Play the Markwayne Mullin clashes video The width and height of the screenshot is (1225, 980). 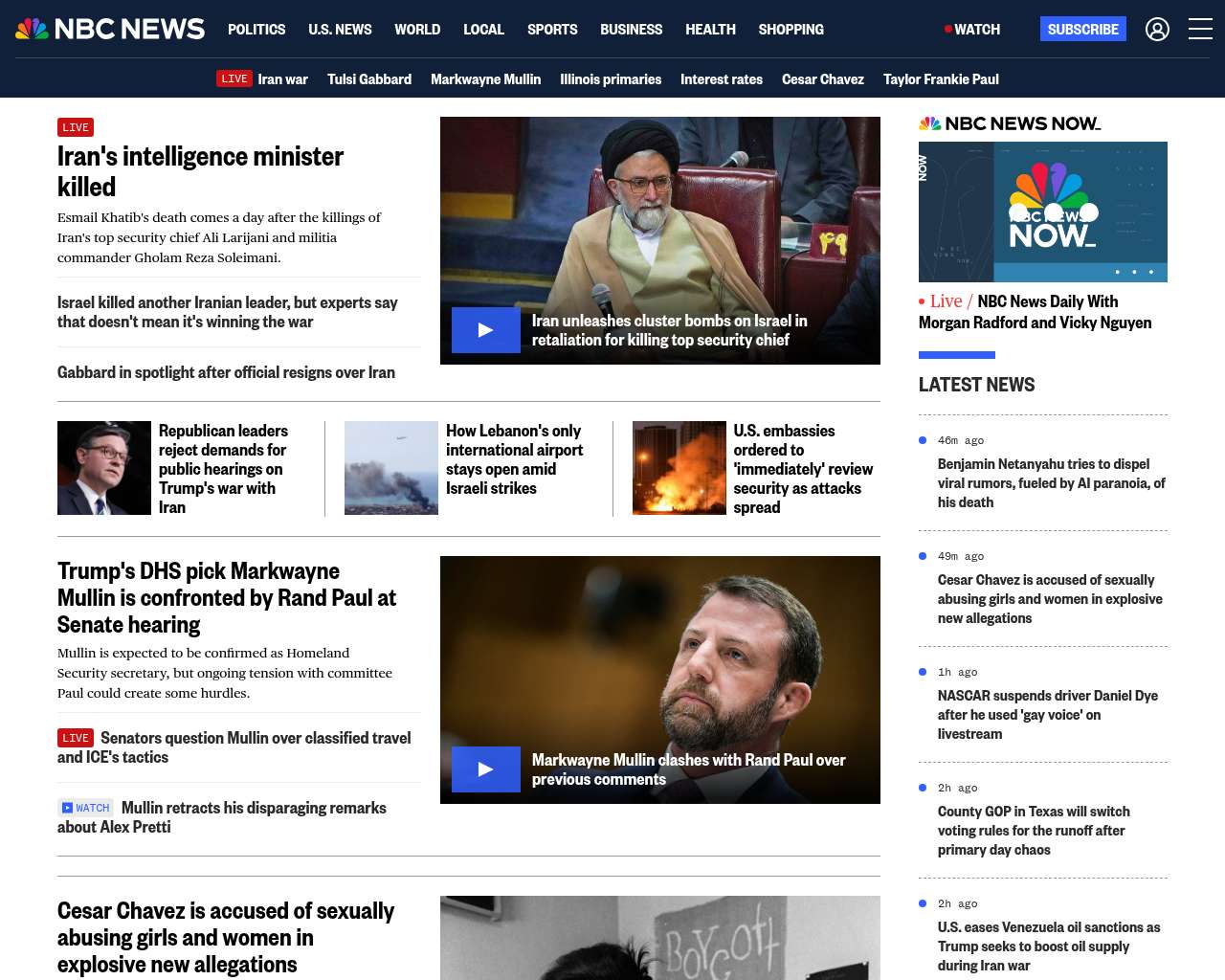pyautogui.click(x=486, y=769)
